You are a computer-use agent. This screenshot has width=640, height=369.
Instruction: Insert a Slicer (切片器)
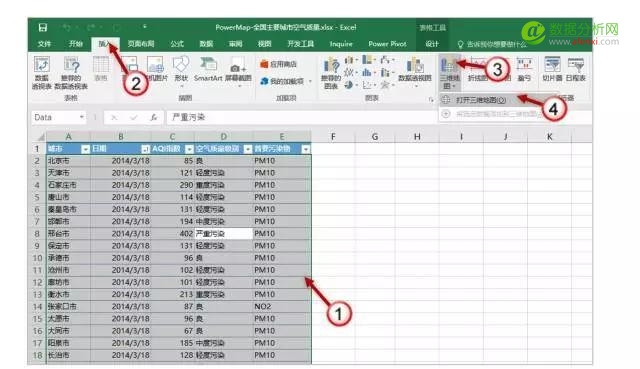coord(552,69)
